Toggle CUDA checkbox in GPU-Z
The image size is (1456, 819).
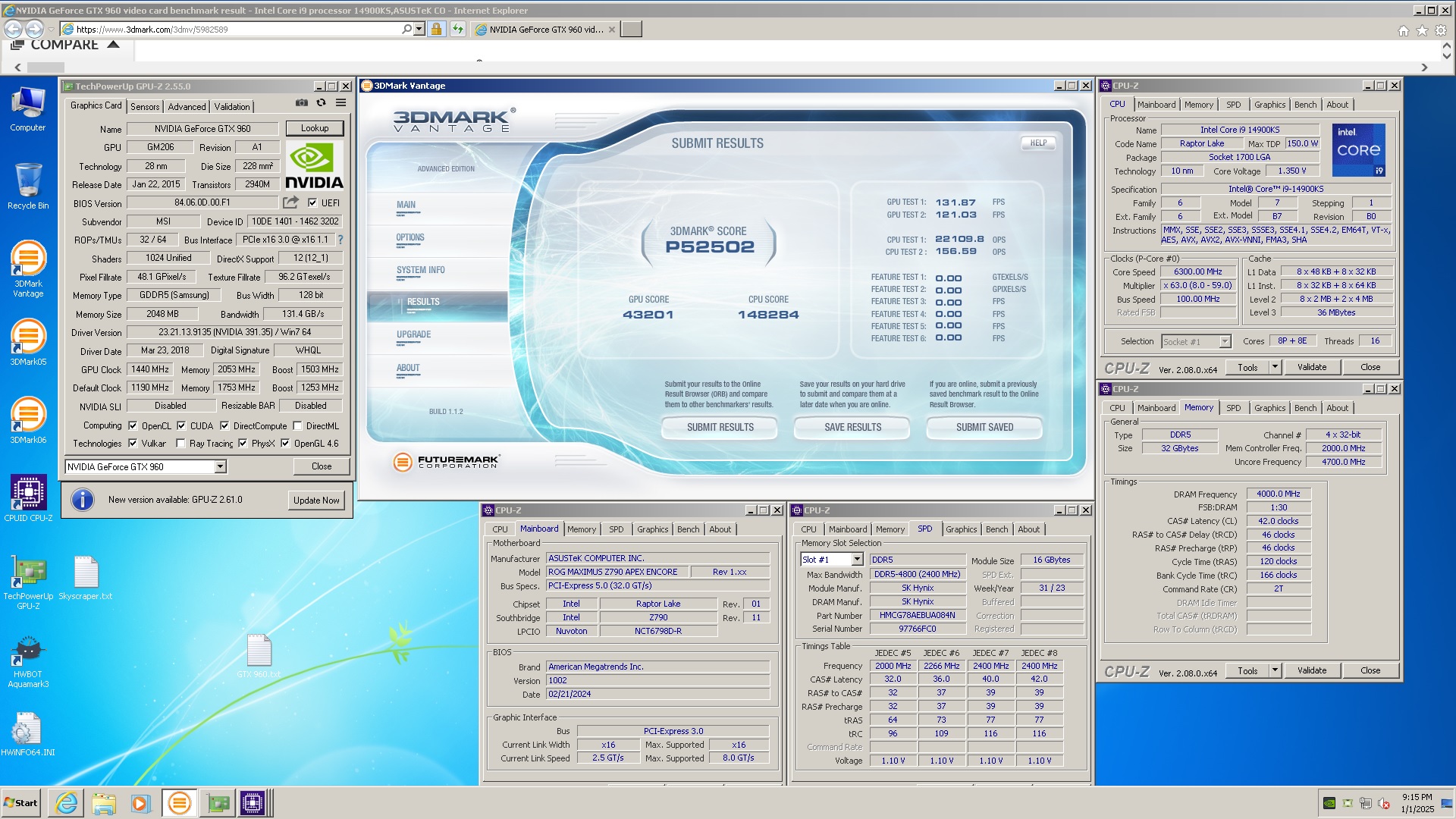181,425
